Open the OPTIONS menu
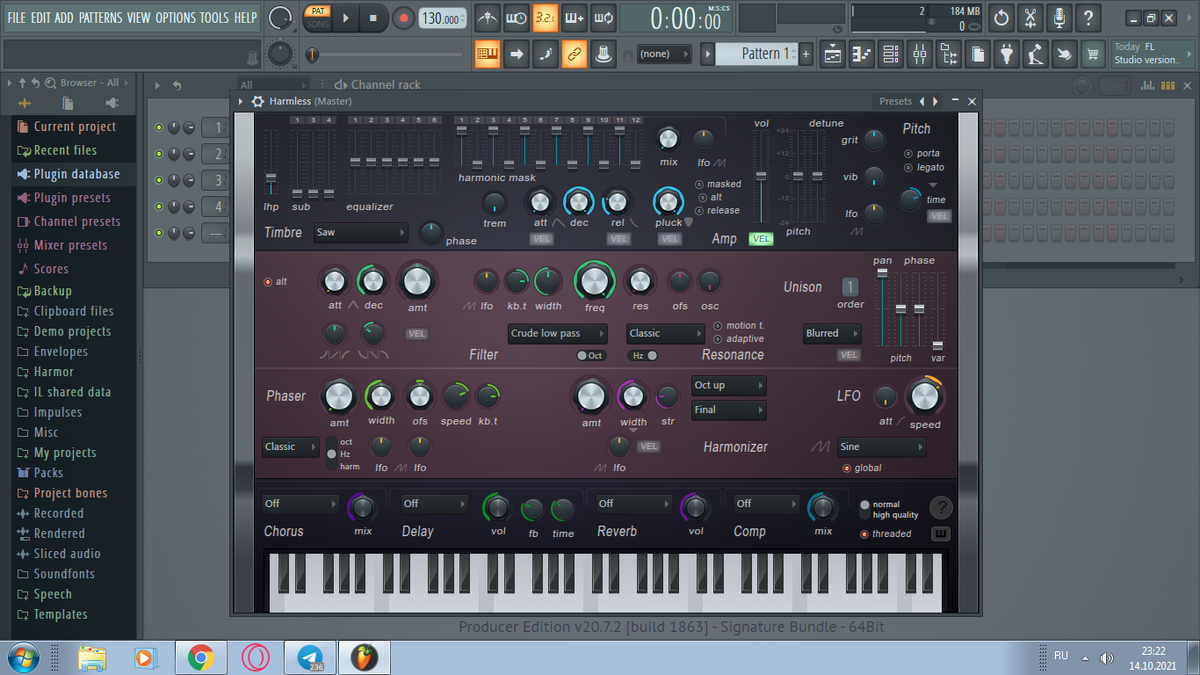 [176, 17]
